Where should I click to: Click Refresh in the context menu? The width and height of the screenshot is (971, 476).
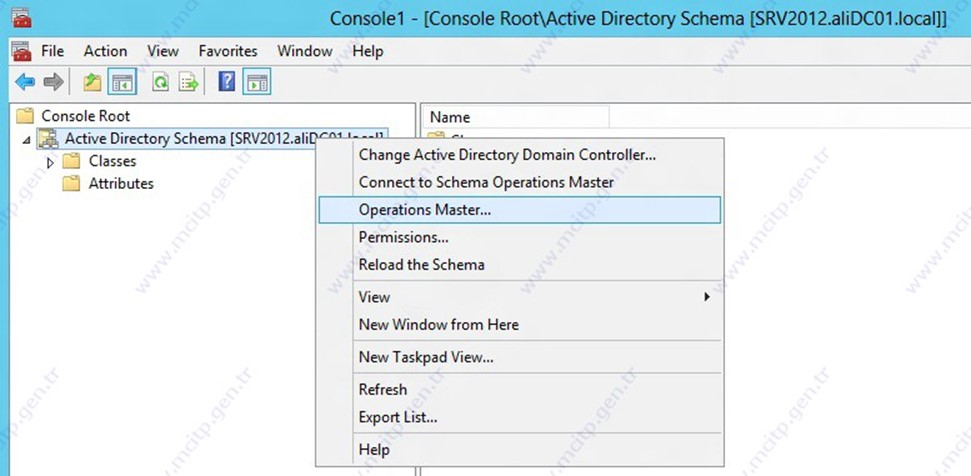[x=519, y=389]
